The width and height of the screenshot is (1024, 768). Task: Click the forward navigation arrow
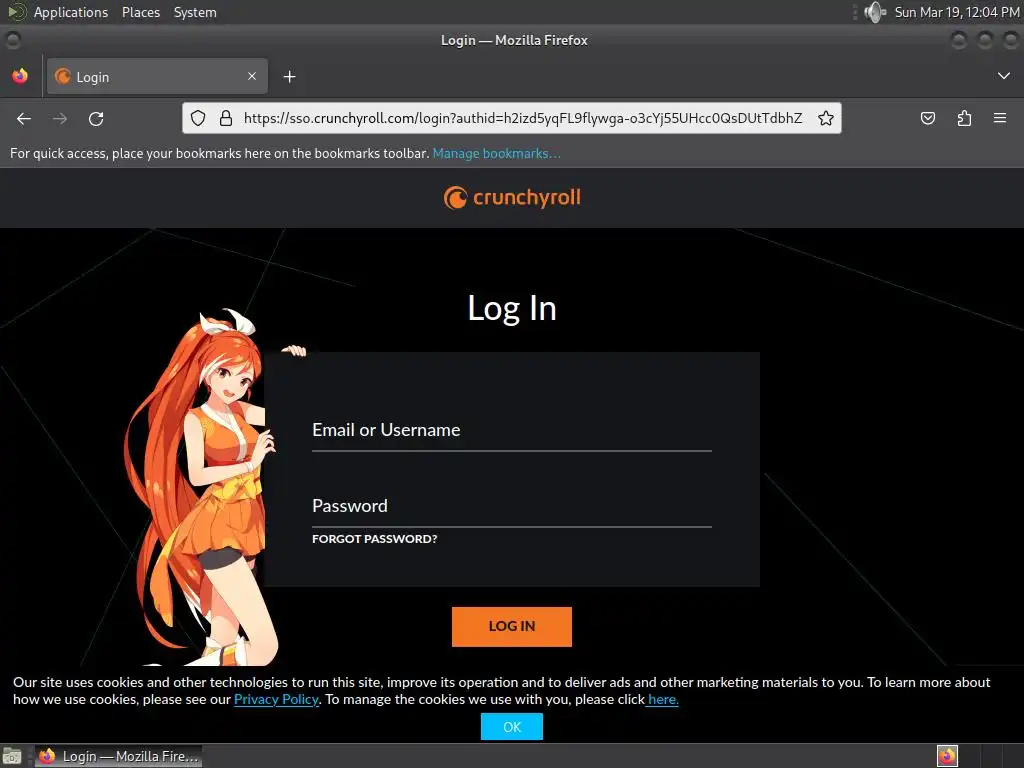coord(60,118)
